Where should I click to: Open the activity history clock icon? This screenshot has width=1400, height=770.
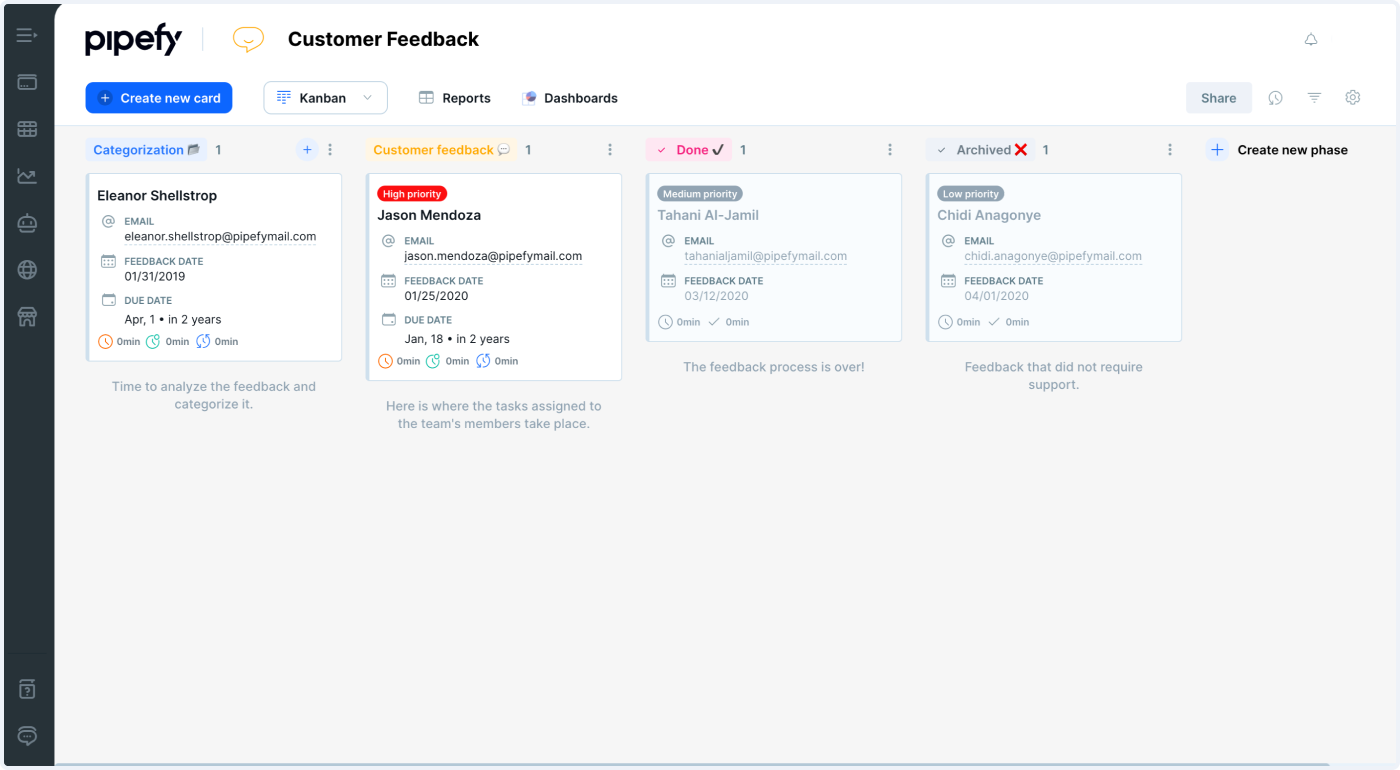[x=1275, y=97]
